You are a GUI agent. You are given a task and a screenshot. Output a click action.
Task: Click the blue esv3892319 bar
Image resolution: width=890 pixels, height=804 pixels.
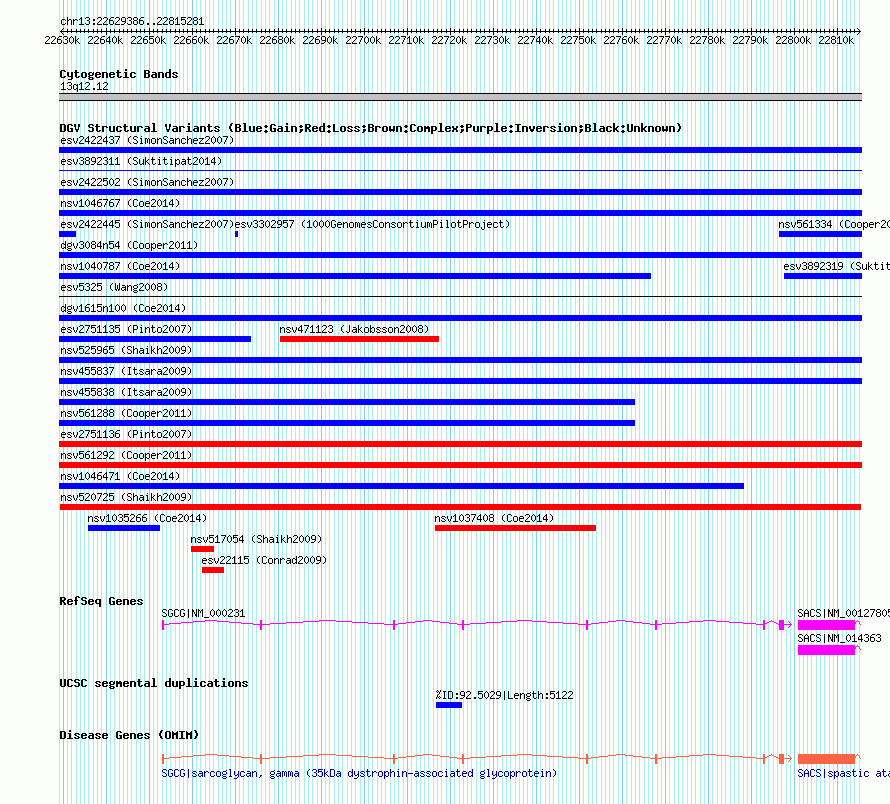(x=823, y=276)
